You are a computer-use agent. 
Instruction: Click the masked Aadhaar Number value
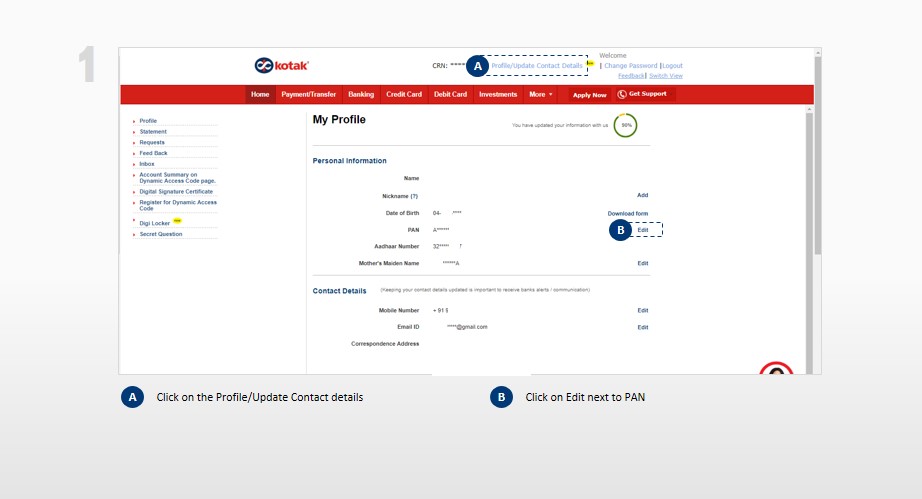447,246
